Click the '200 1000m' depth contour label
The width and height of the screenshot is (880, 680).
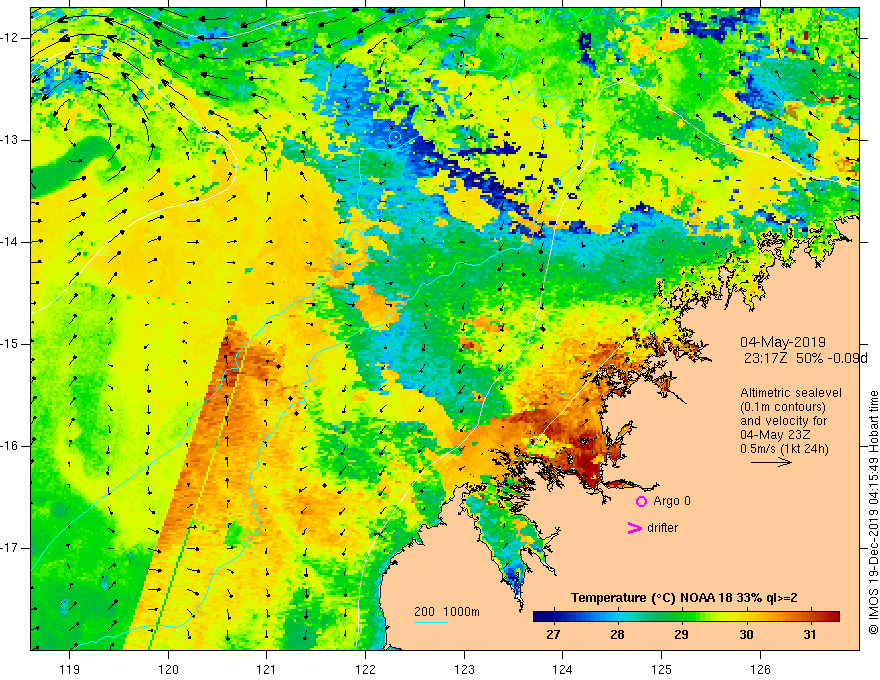tap(447, 612)
